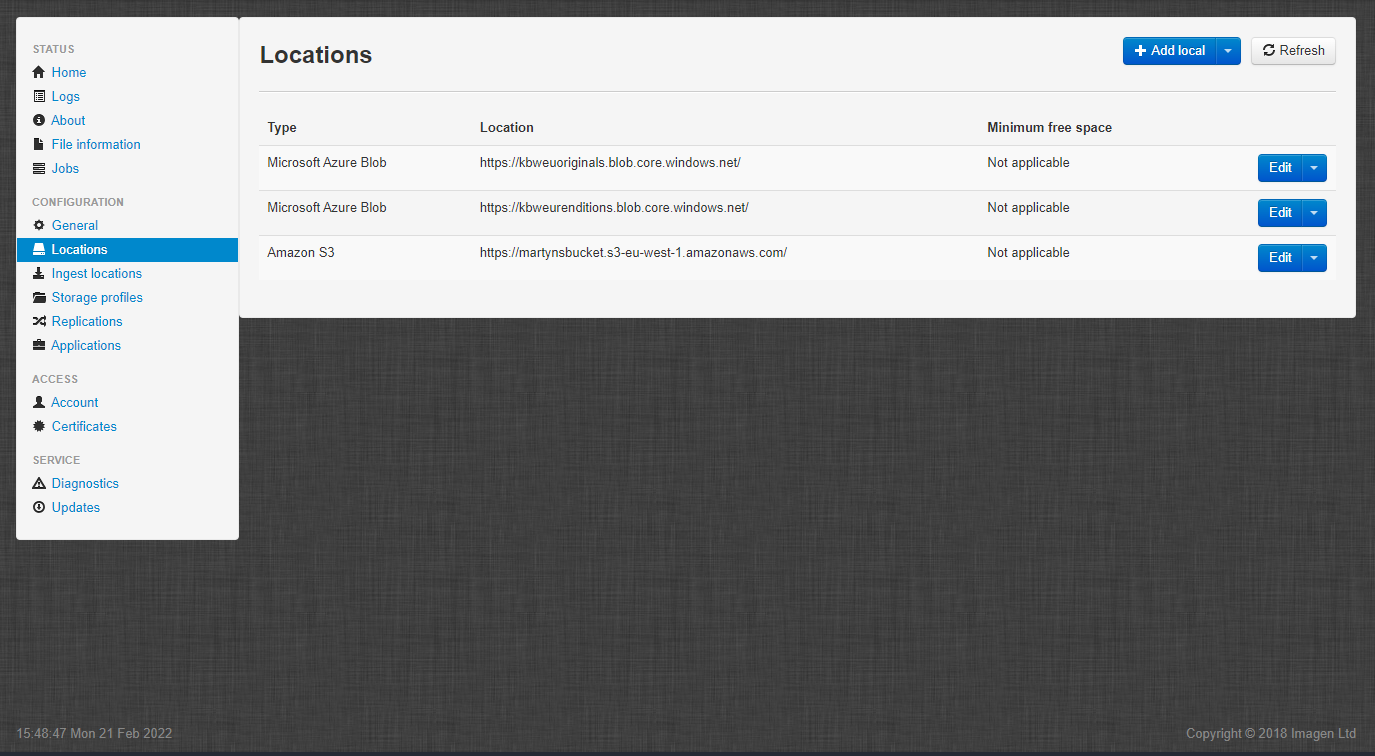1375x756 pixels.
Task: Click the Certificates badge icon
Action: click(x=39, y=426)
